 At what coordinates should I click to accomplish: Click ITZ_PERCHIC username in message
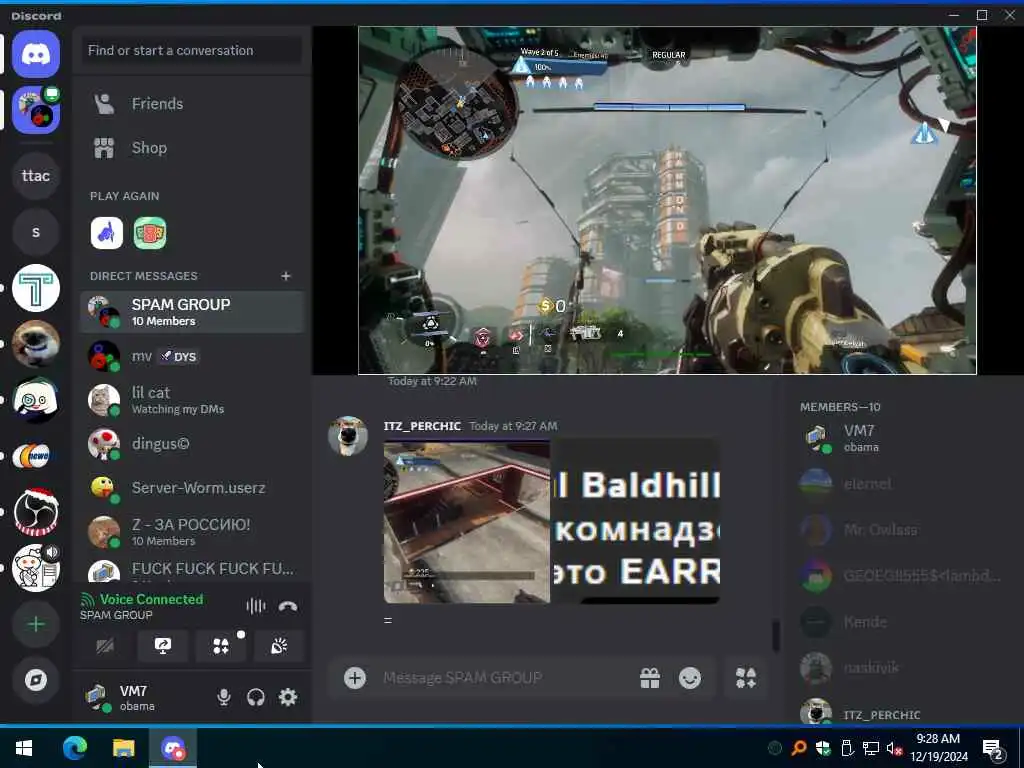[422, 426]
